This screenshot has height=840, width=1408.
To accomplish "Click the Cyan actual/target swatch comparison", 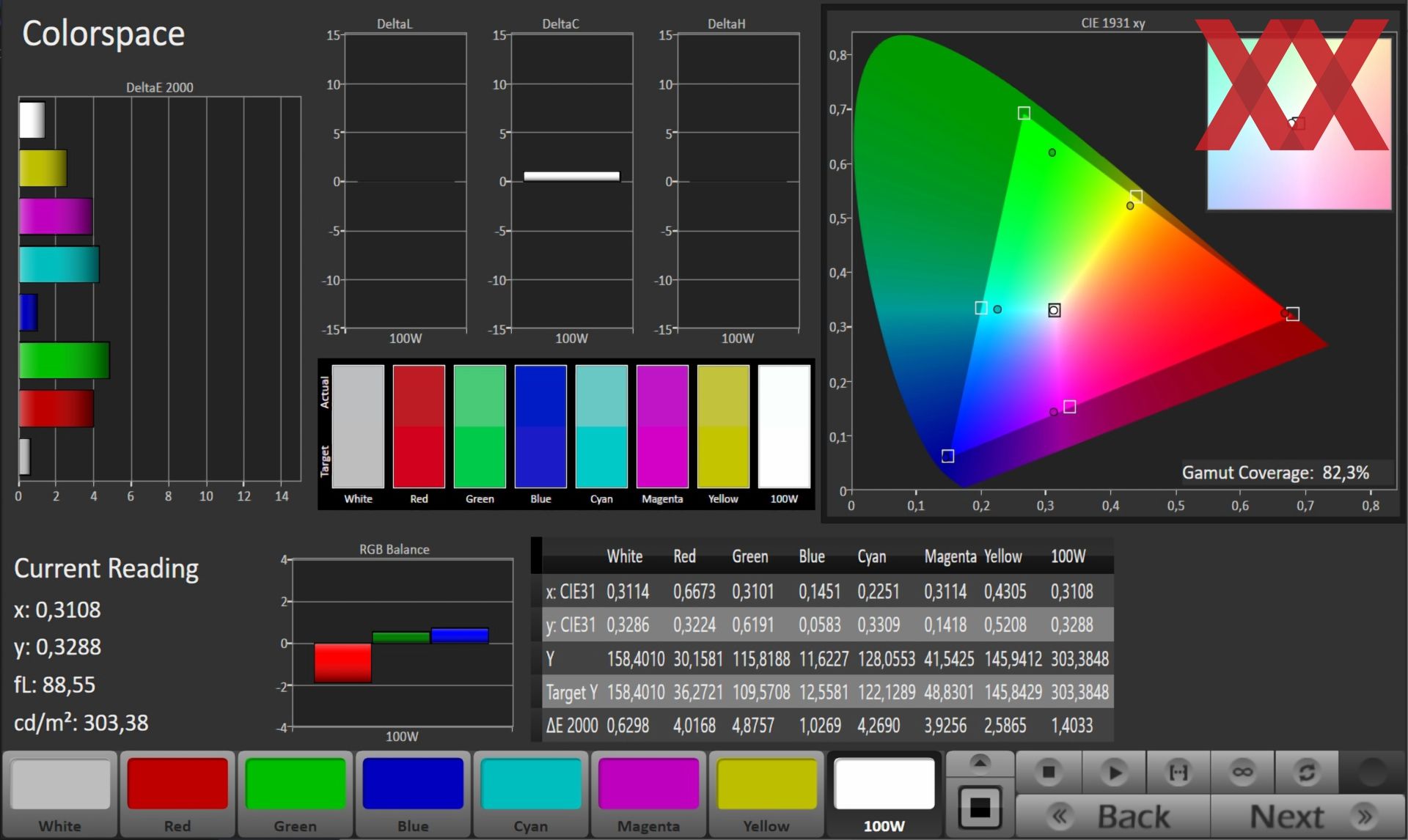I will [601, 427].
